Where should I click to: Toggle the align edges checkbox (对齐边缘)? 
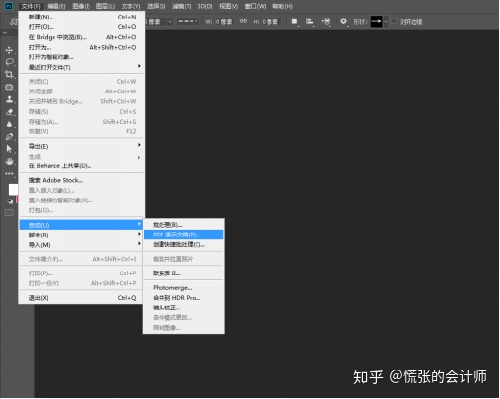tap(394, 21)
